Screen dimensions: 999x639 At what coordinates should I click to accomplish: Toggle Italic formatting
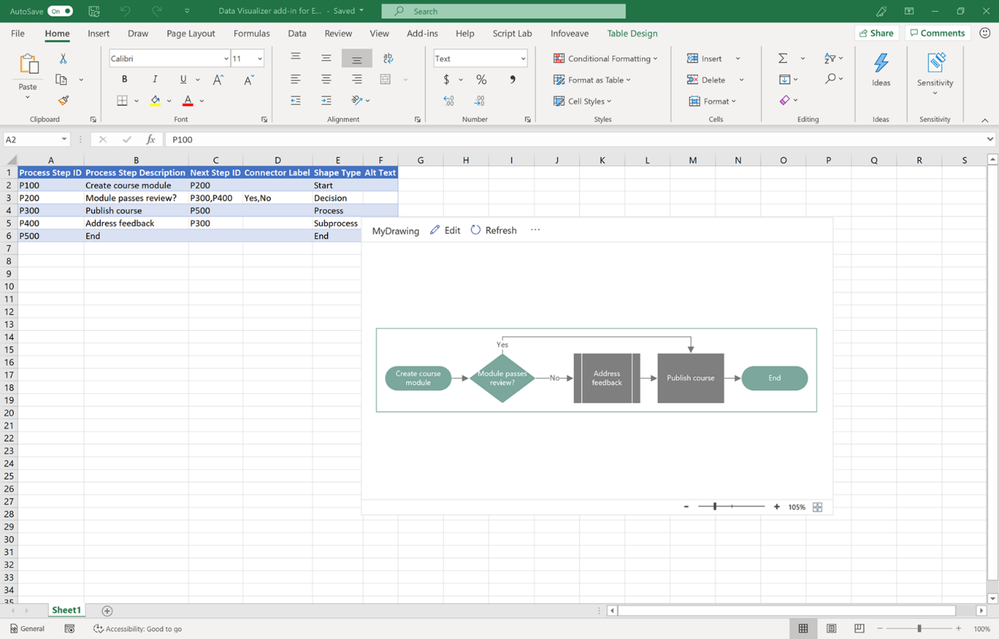[x=154, y=79]
